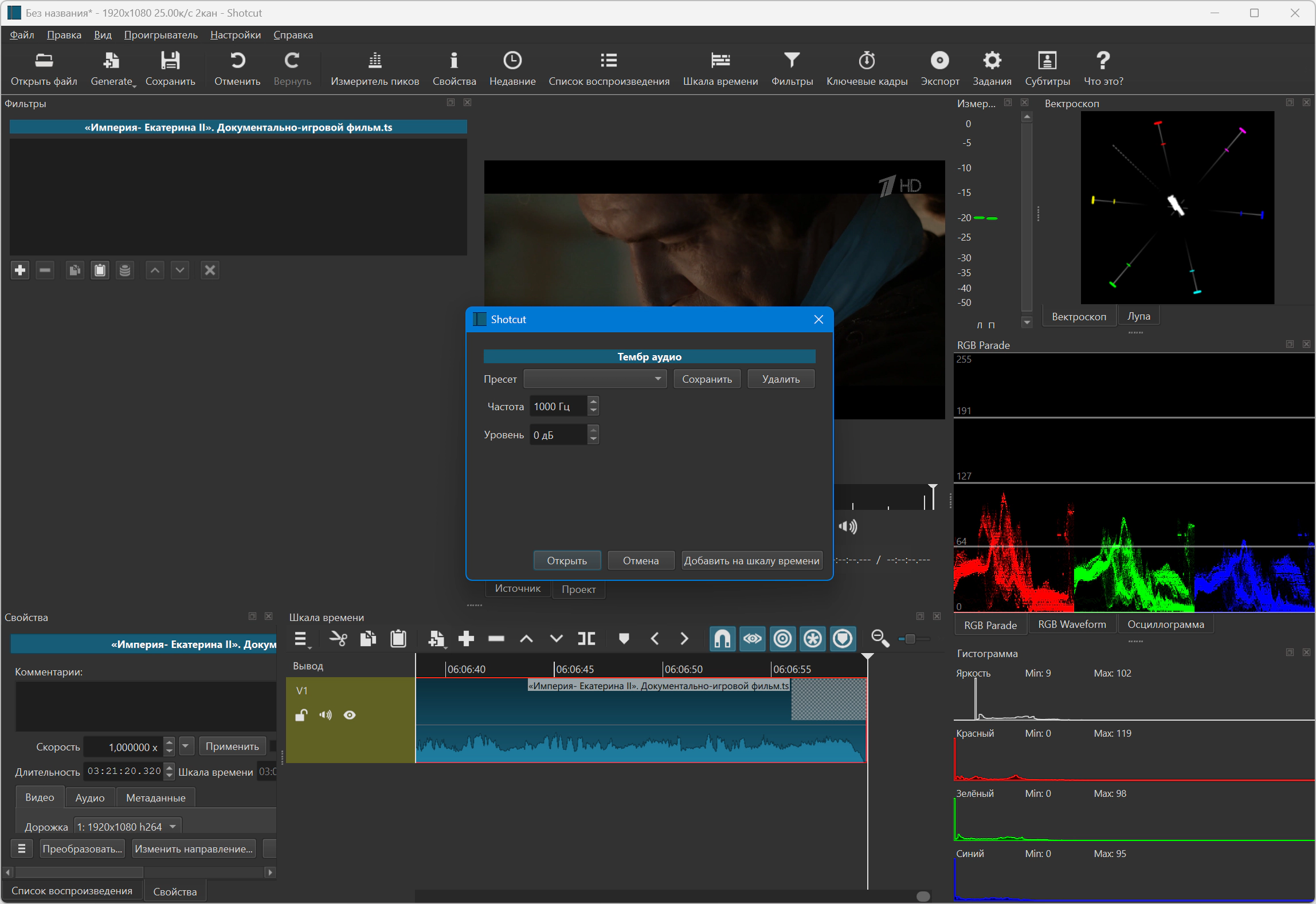
Task: Toggle the V1 track lock
Action: point(301,714)
